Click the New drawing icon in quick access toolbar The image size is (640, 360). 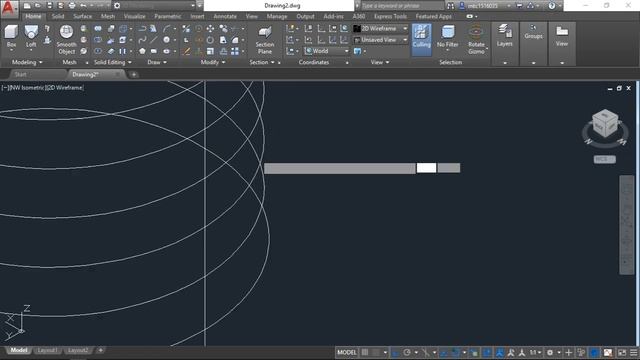click(x=27, y=6)
